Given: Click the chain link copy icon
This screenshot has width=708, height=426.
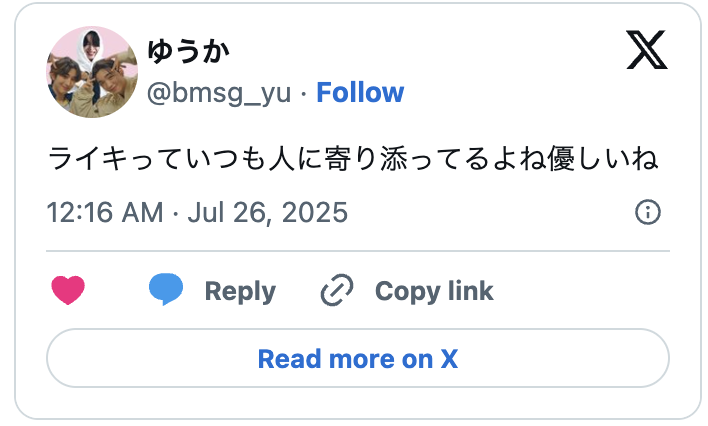Looking at the screenshot, I should 337,291.
